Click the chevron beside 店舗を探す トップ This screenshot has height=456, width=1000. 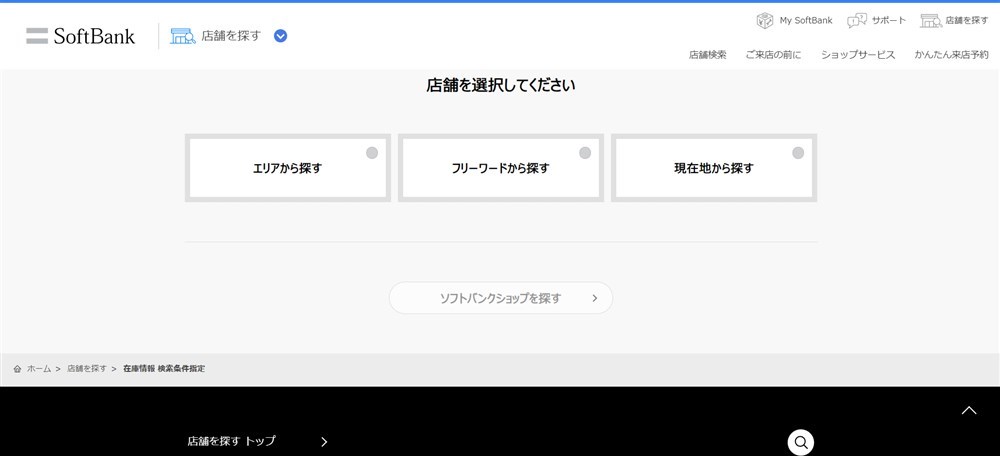pos(324,441)
